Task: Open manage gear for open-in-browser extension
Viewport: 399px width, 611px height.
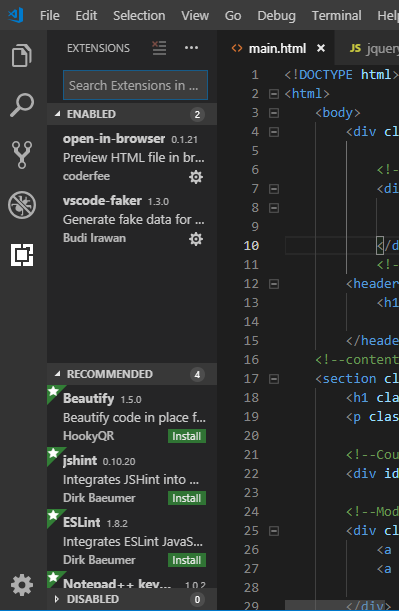Action: click(196, 177)
